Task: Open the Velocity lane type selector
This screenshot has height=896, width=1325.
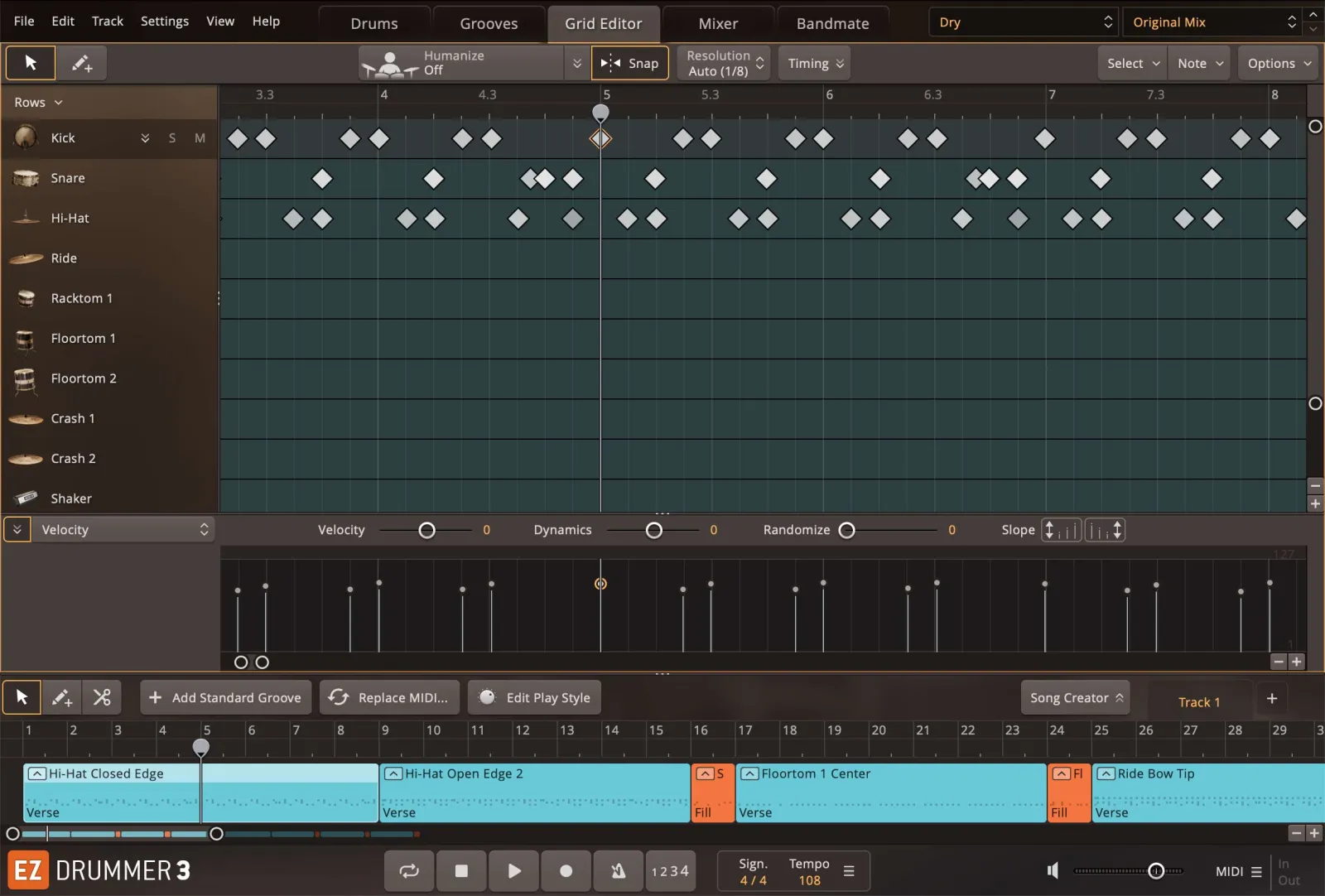Action: (x=123, y=530)
